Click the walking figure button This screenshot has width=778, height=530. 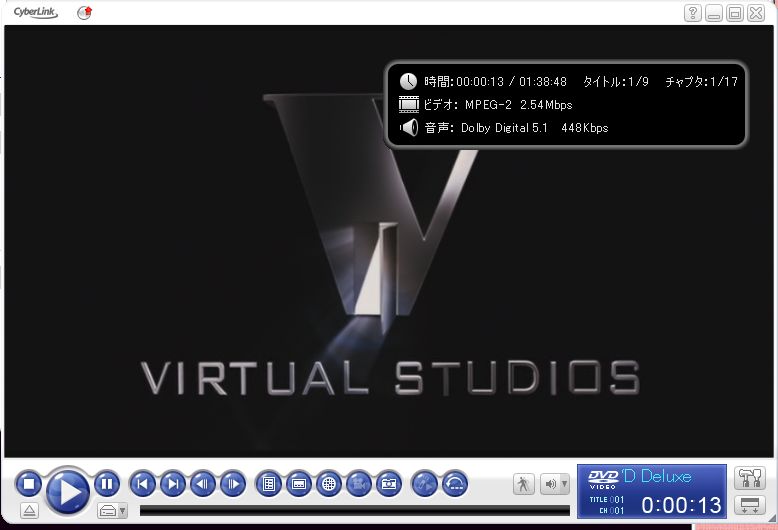pyautogui.click(x=523, y=484)
